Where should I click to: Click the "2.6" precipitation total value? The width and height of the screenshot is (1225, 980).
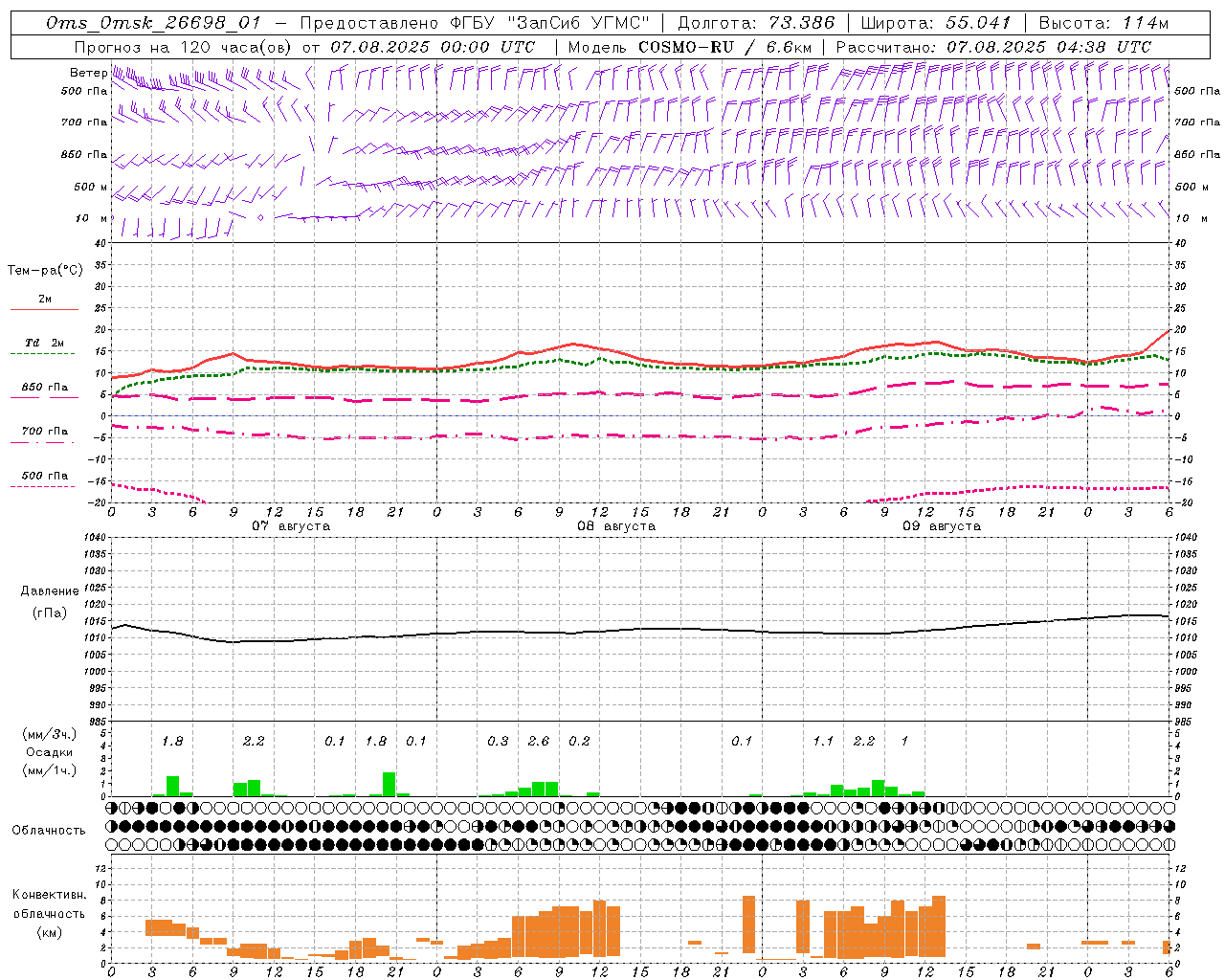pos(539,742)
